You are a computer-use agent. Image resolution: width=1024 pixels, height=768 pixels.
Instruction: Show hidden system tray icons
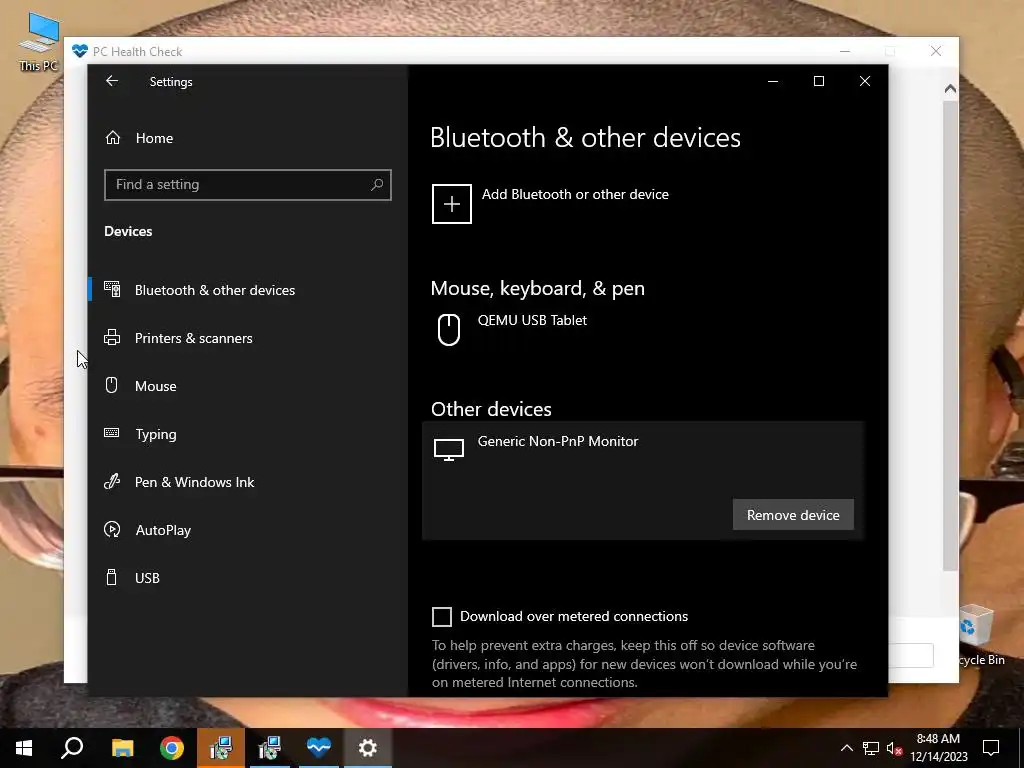846,748
